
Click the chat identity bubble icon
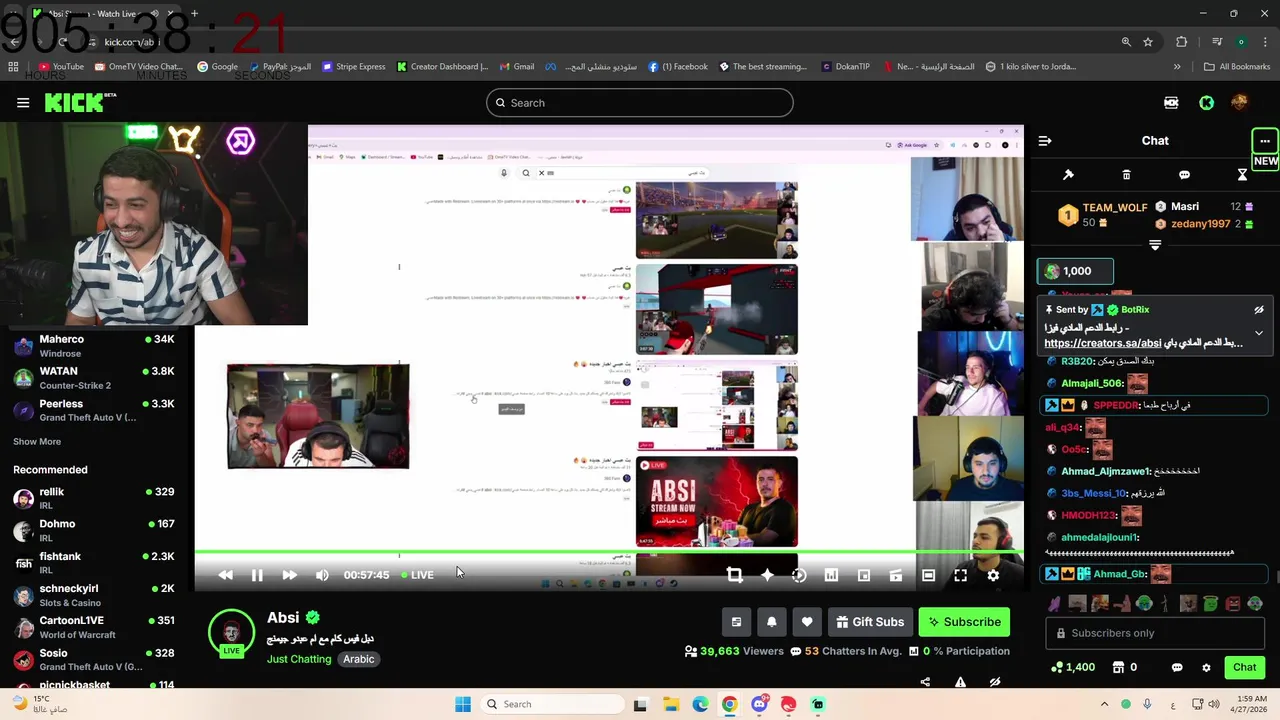1177,667
